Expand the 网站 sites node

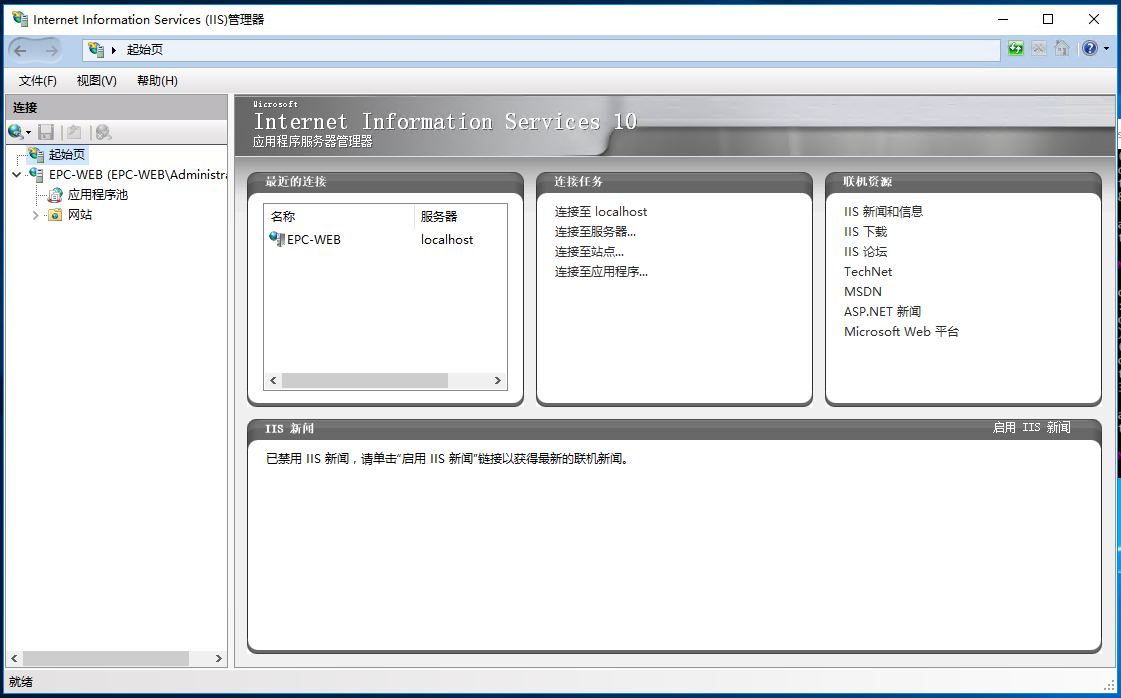[x=35, y=215]
